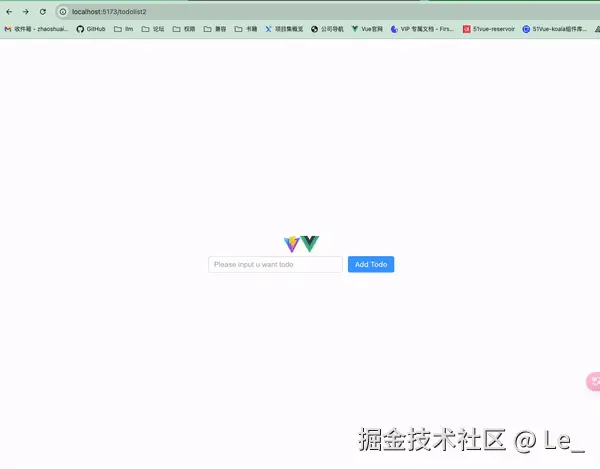The height and width of the screenshot is (469, 600).
Task: Open the 权限 bookmarks folder
Action: click(x=184, y=29)
